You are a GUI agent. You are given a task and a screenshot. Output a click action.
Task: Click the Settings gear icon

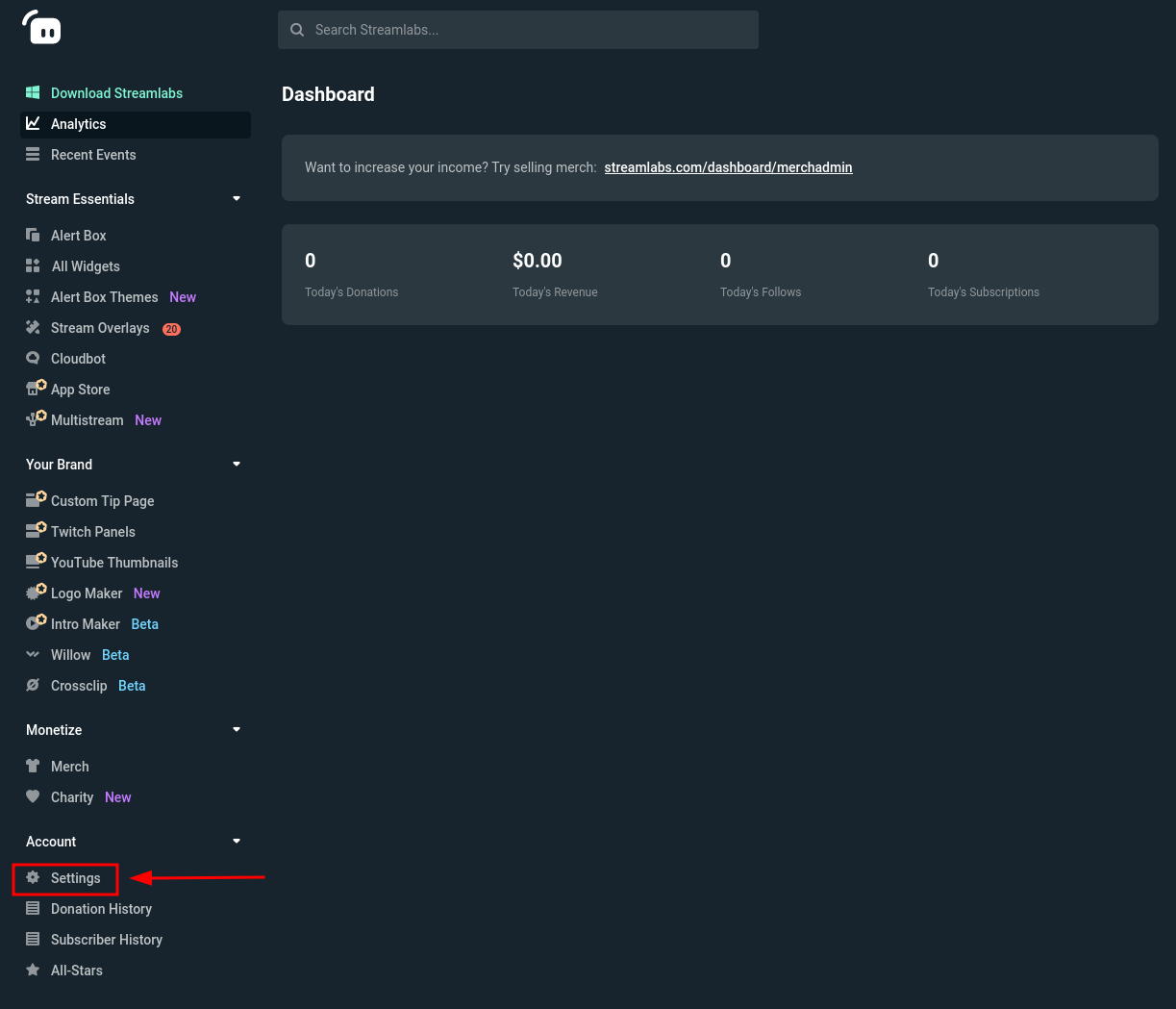pos(33,877)
